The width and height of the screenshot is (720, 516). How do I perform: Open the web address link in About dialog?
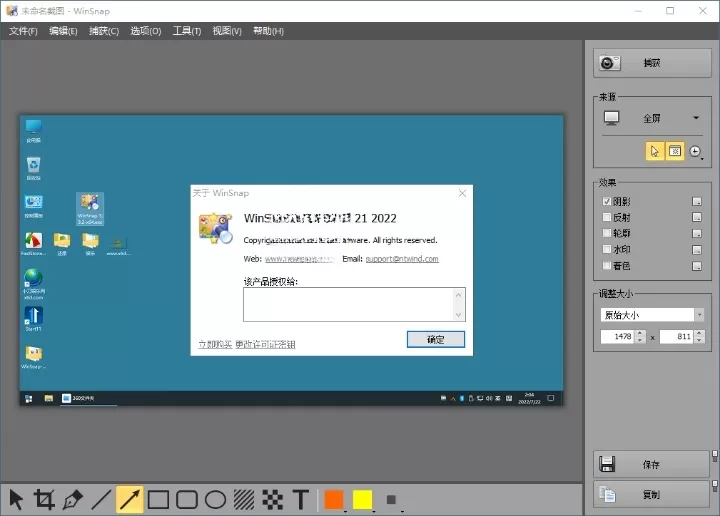click(x=299, y=259)
